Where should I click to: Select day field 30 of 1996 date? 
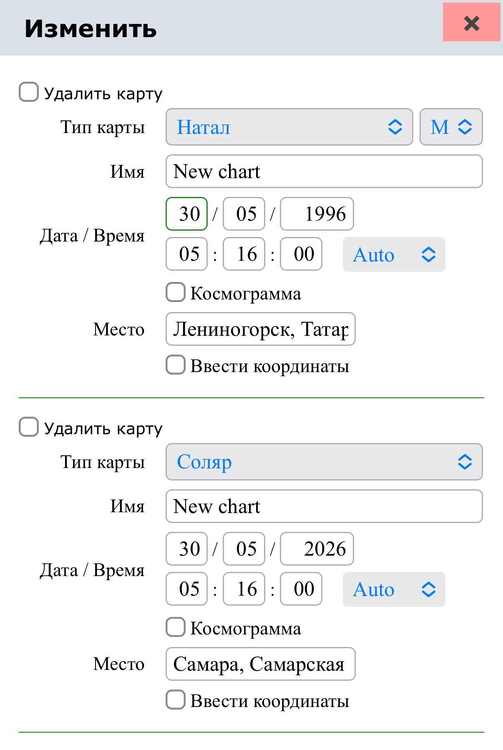(187, 213)
